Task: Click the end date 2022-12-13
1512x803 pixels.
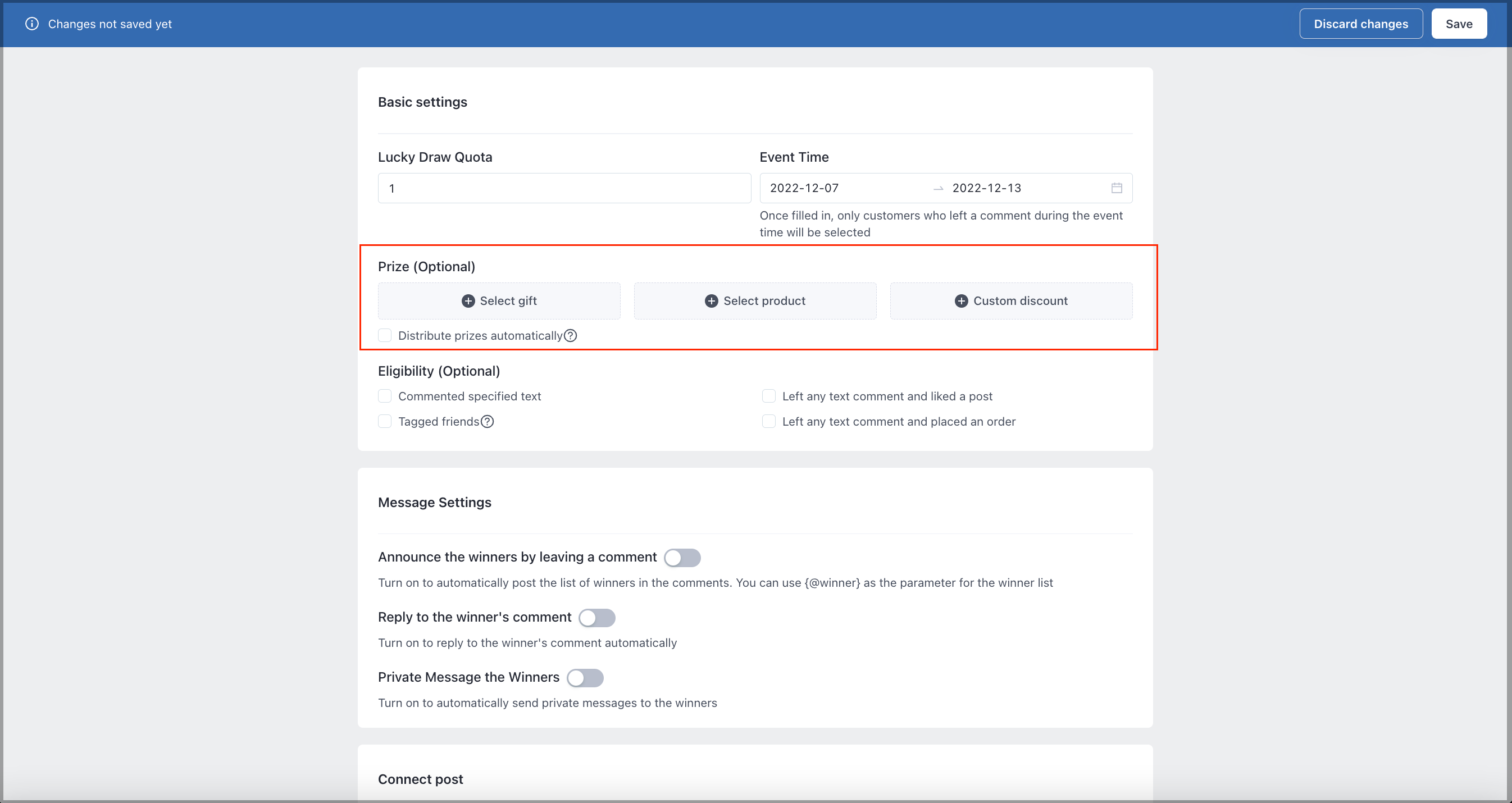Action: click(x=987, y=188)
